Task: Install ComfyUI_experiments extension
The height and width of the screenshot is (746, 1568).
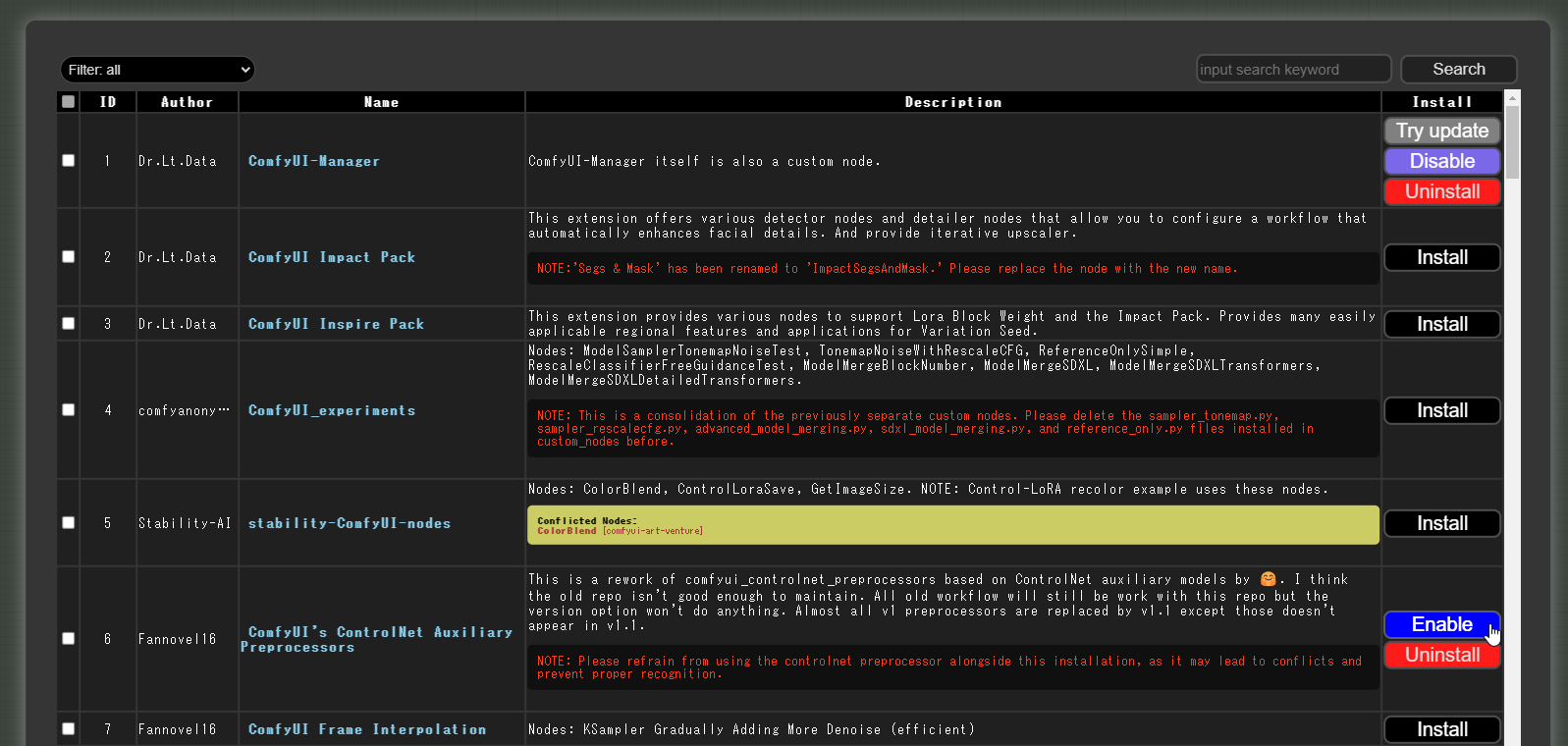Action: pos(1441,410)
